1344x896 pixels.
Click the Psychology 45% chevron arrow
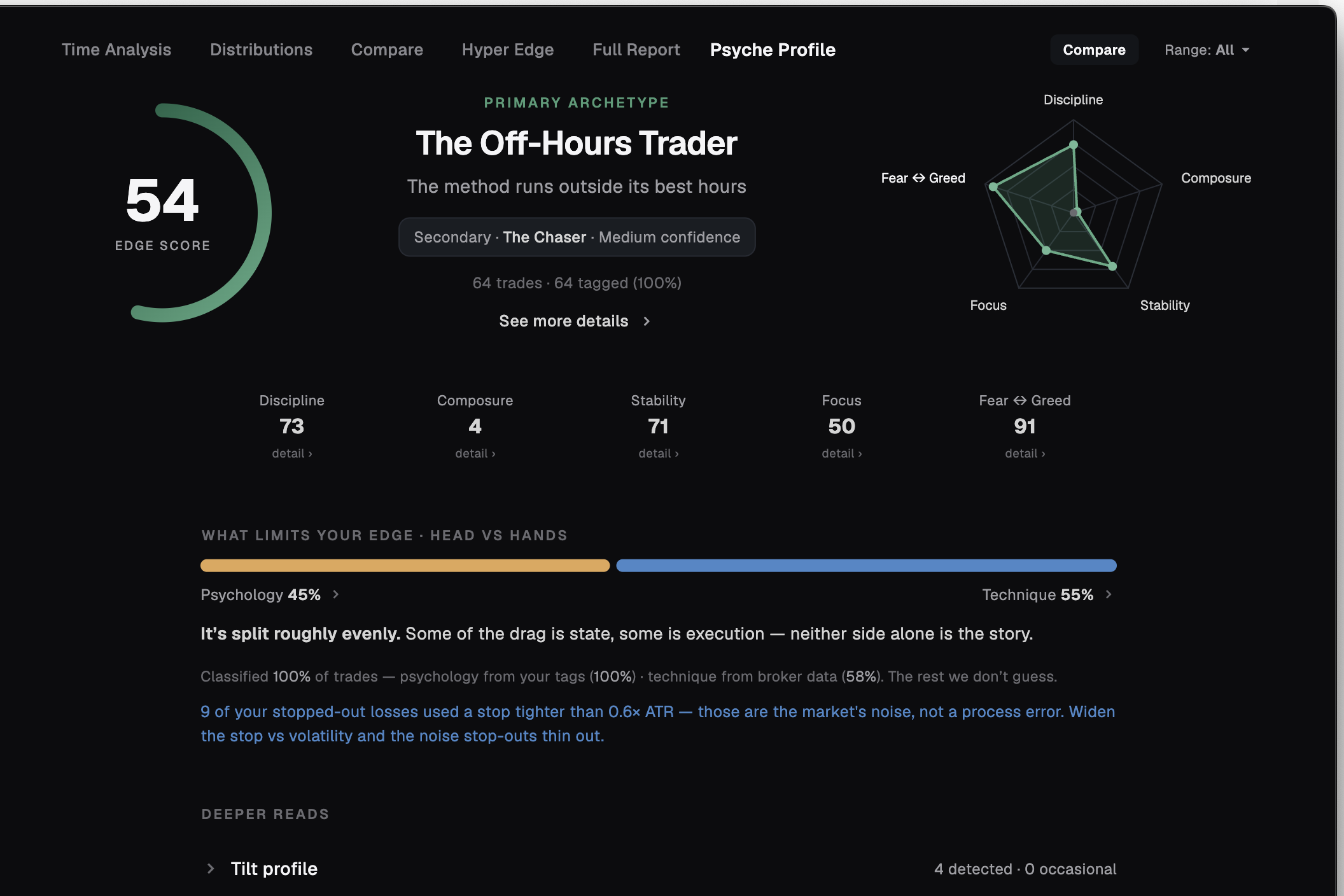(336, 594)
